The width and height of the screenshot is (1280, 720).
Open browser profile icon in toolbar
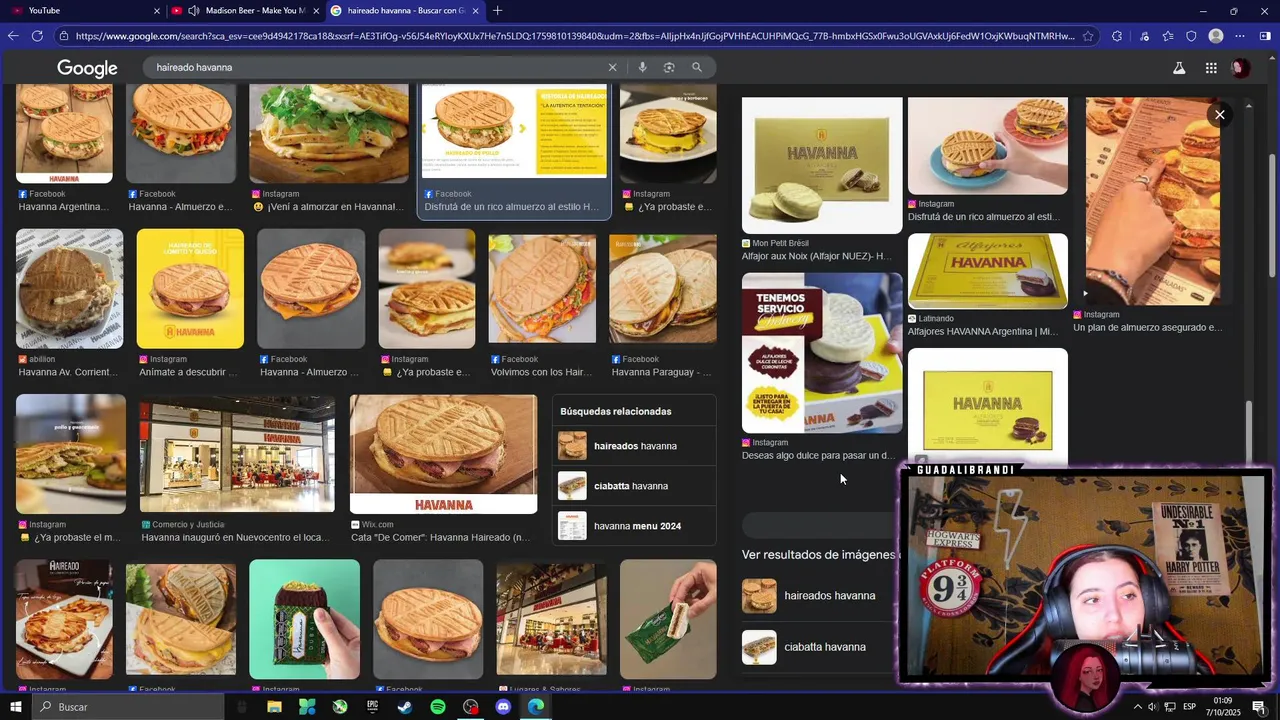[x=1216, y=36]
